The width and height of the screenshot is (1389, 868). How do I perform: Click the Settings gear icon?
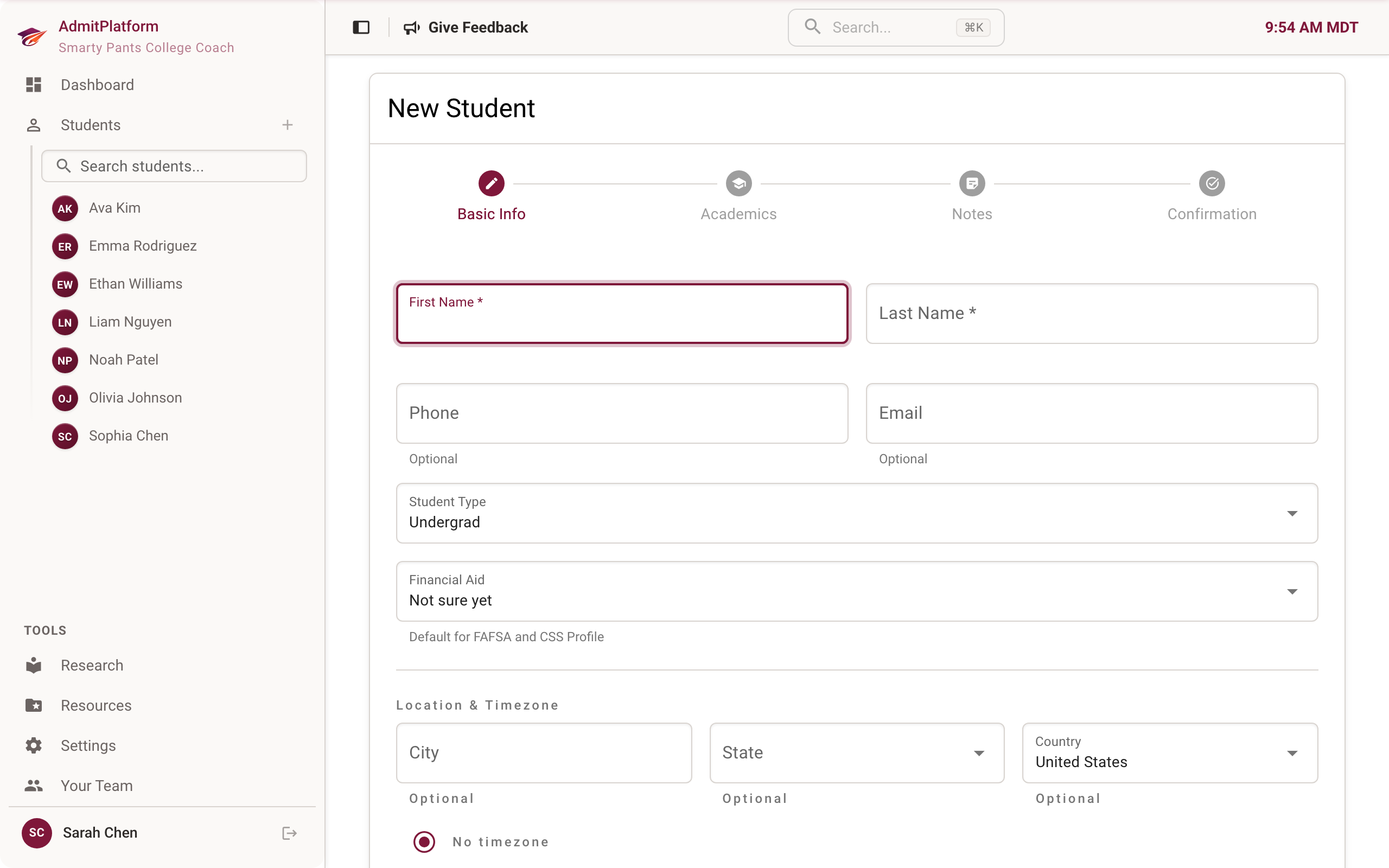click(34, 745)
